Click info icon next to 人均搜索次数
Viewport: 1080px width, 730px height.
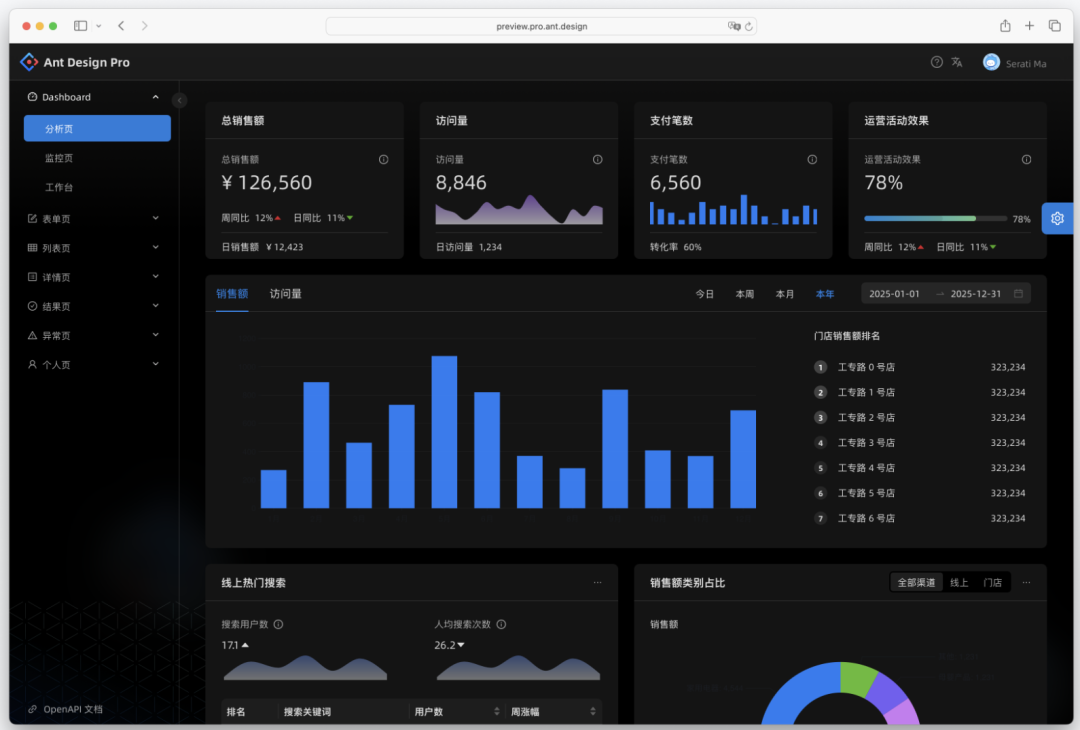click(x=501, y=625)
